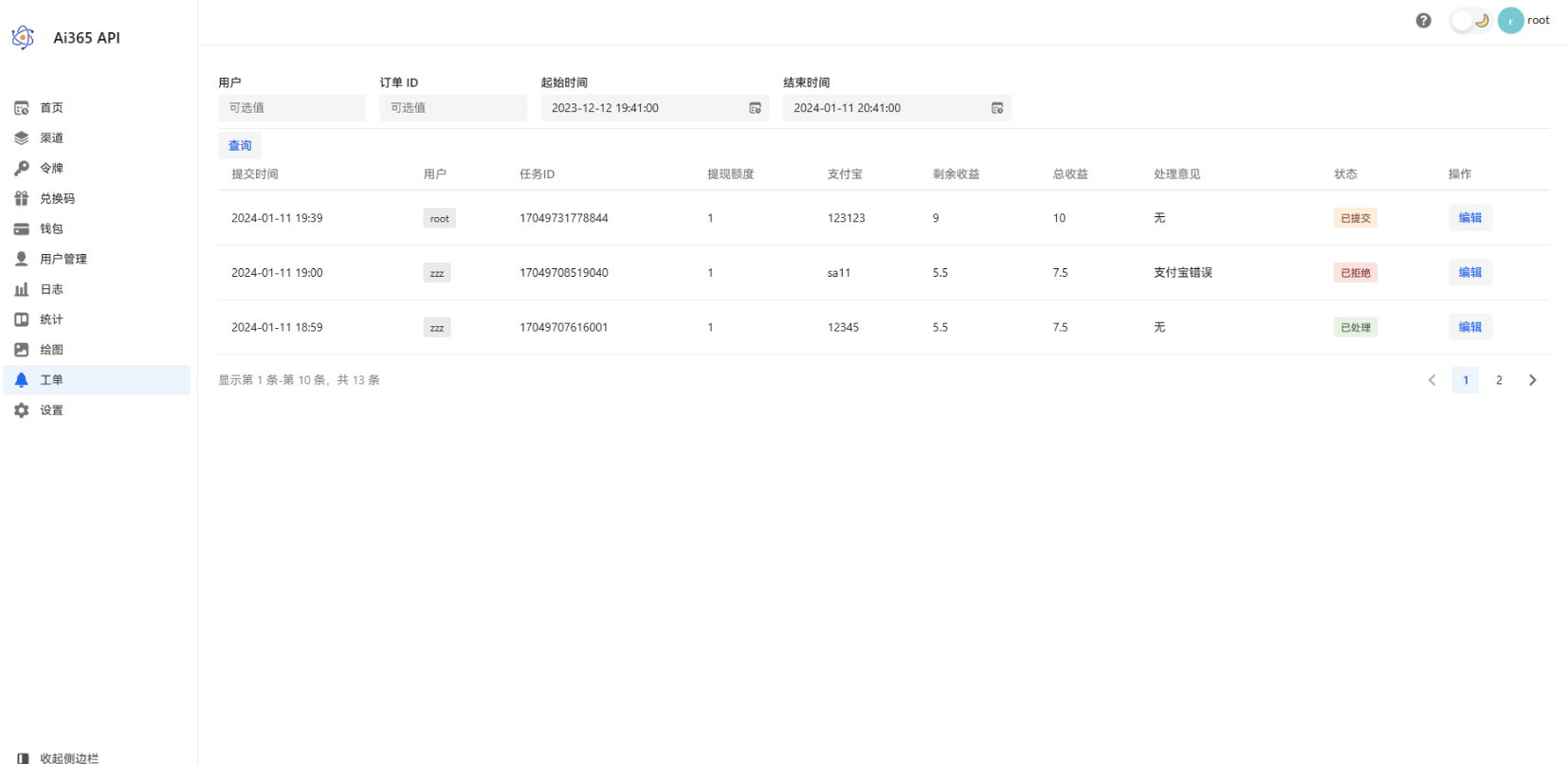Open the root user avatar menu
1568x764 pixels.
point(1510,21)
